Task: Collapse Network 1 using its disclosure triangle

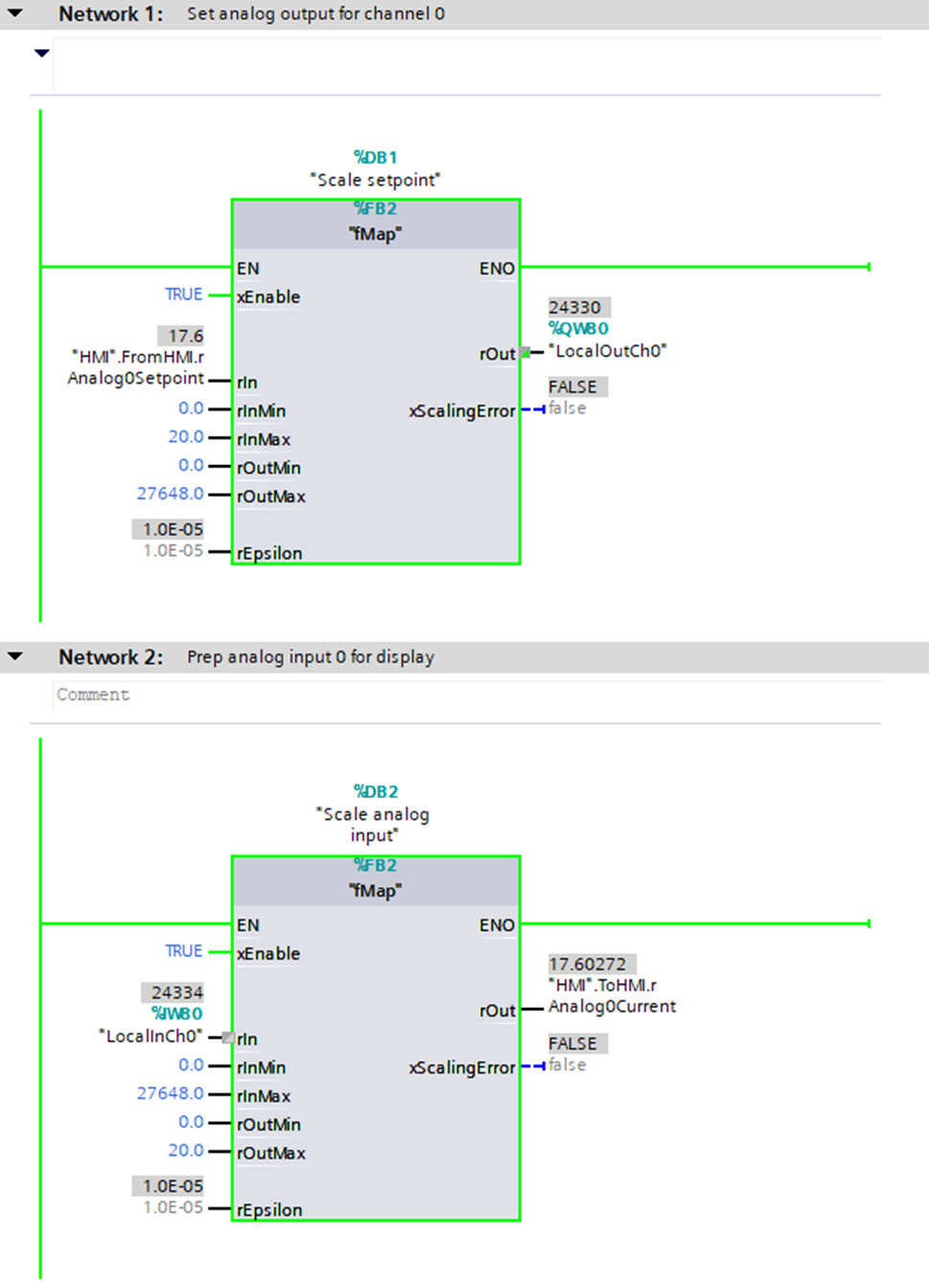Action: pos(13,13)
